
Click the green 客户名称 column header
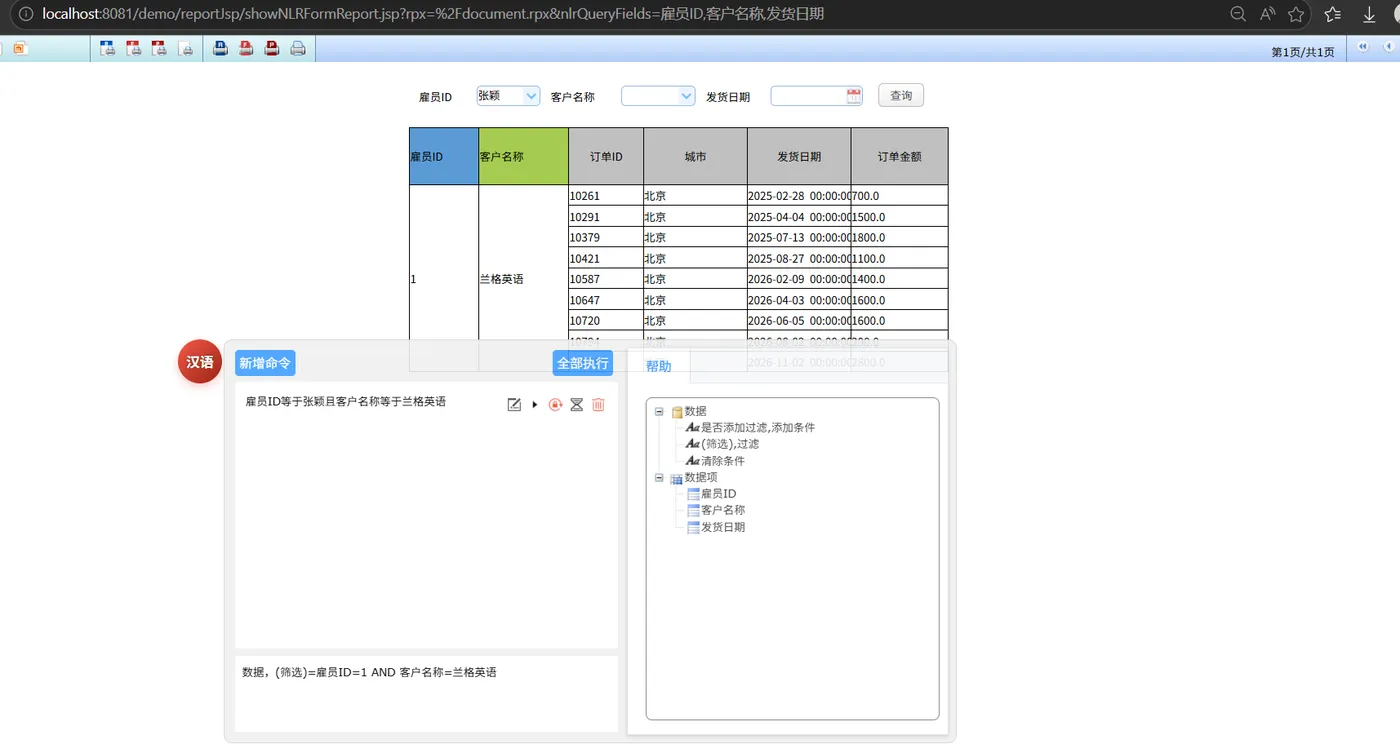coord(524,156)
